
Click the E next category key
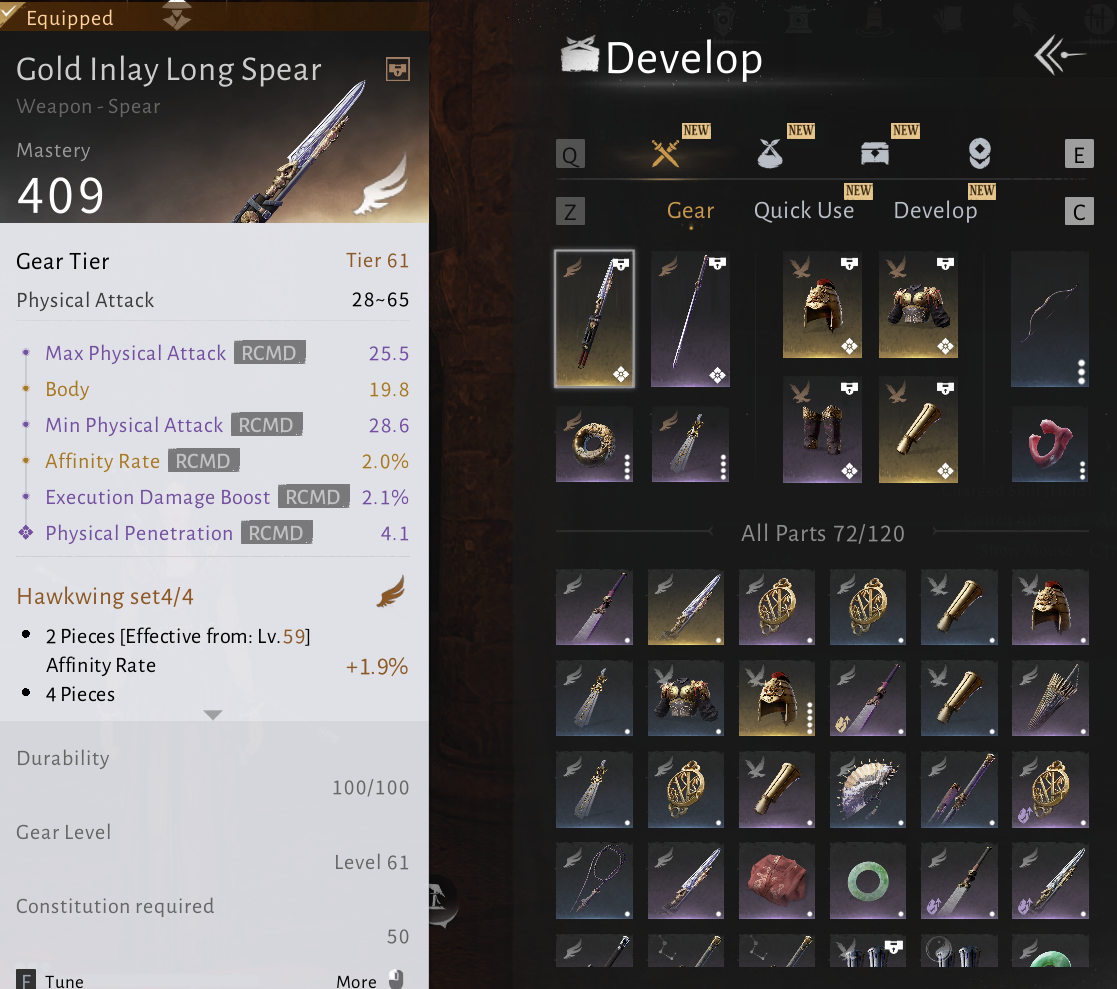point(1079,154)
